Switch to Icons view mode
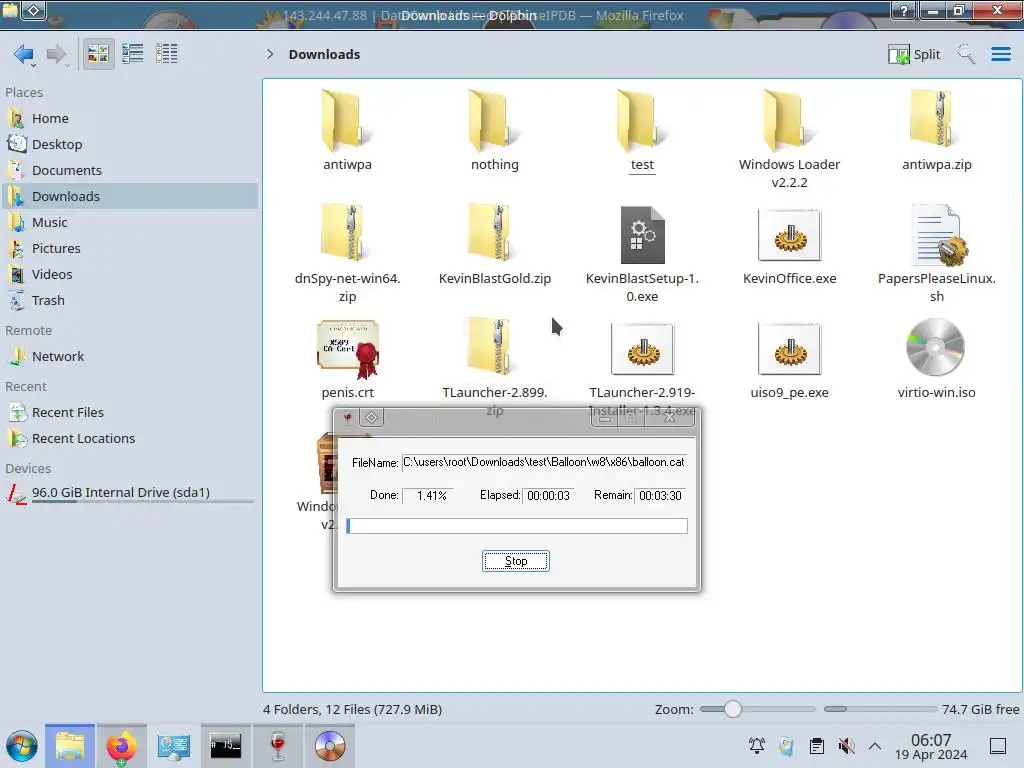The width and height of the screenshot is (1024, 768). (x=98, y=54)
